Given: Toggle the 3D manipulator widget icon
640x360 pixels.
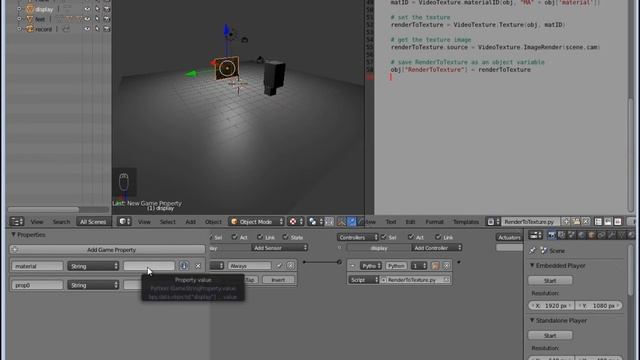Looking at the screenshot, I should tap(341, 222).
